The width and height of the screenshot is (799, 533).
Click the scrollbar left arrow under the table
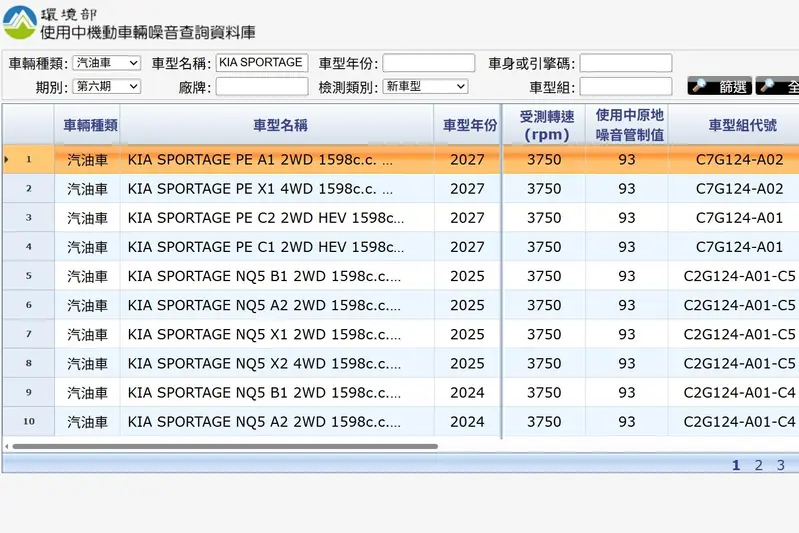pyautogui.click(x=7, y=446)
